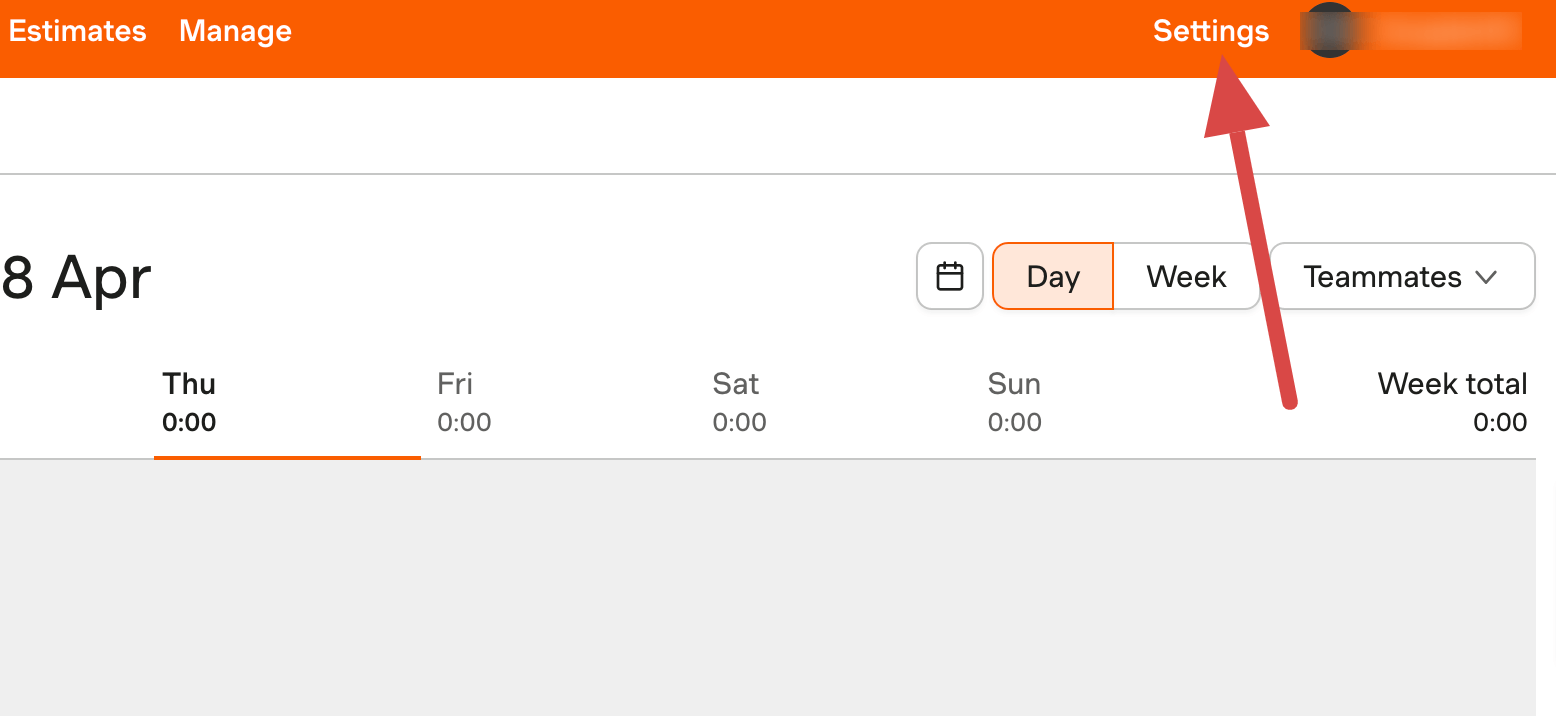The image size is (1556, 716).
Task: Switch timesheet to Week view
Action: coord(1186,276)
